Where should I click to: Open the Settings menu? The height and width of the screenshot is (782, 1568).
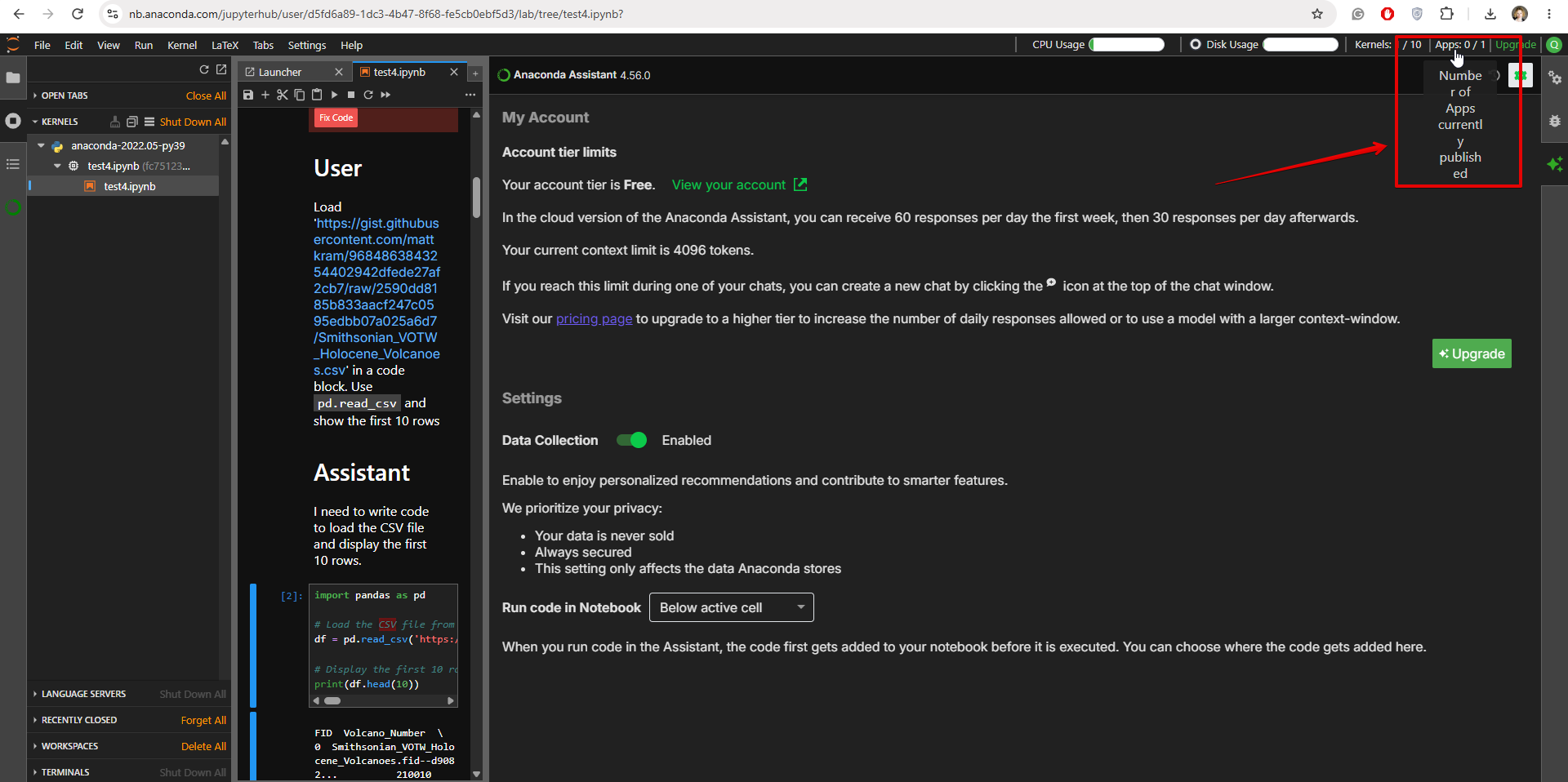coord(307,45)
